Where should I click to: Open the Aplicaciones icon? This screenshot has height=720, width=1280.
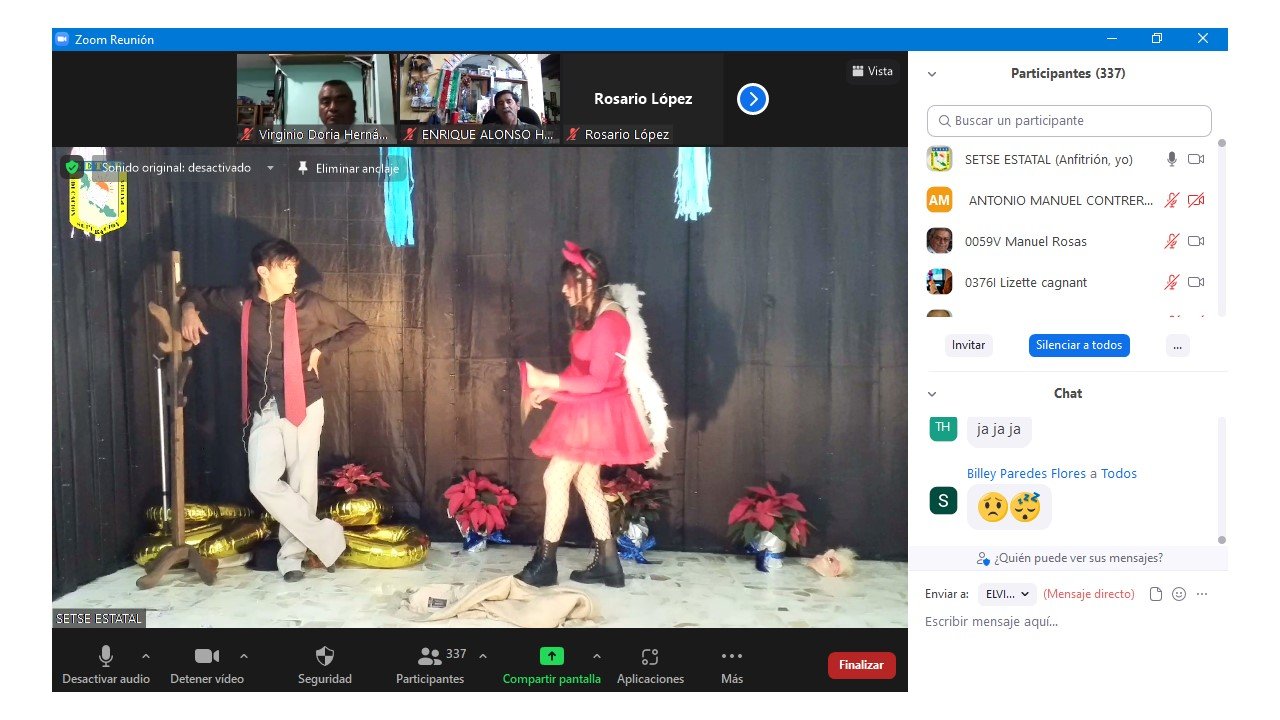coord(650,657)
